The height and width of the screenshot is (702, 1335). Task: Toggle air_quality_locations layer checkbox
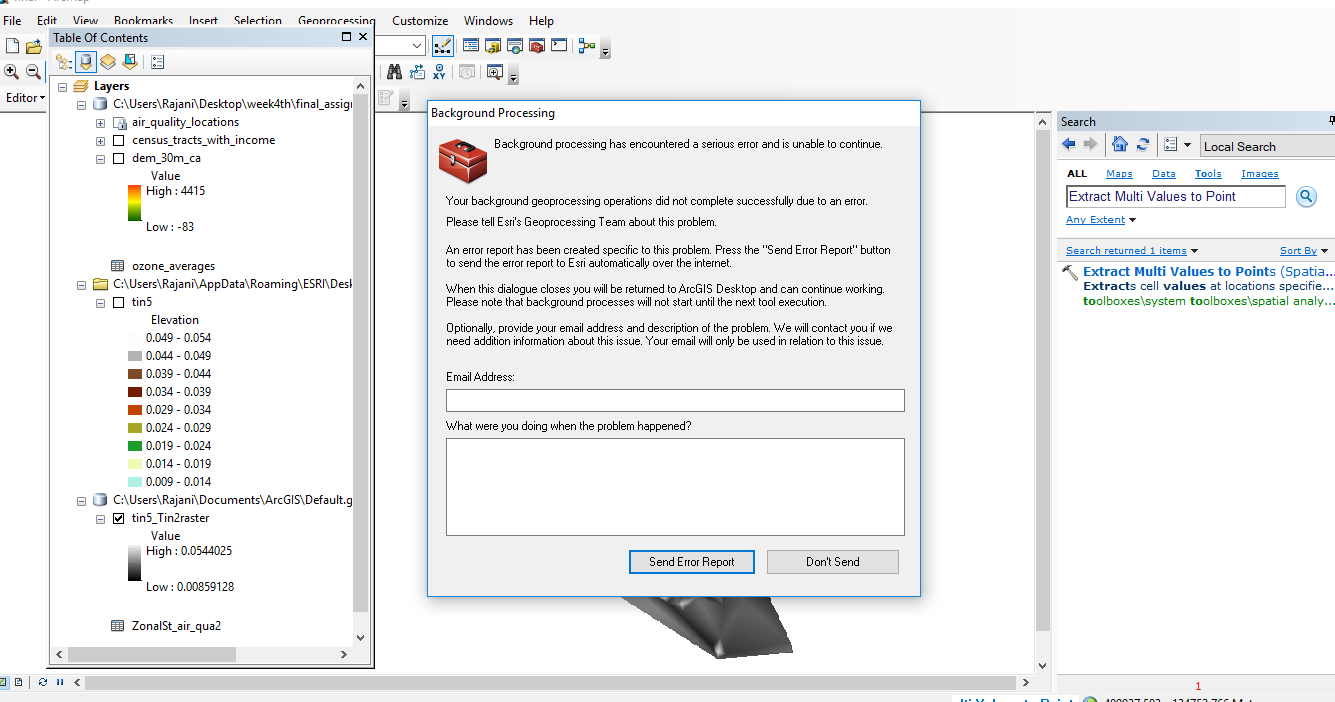[120, 122]
